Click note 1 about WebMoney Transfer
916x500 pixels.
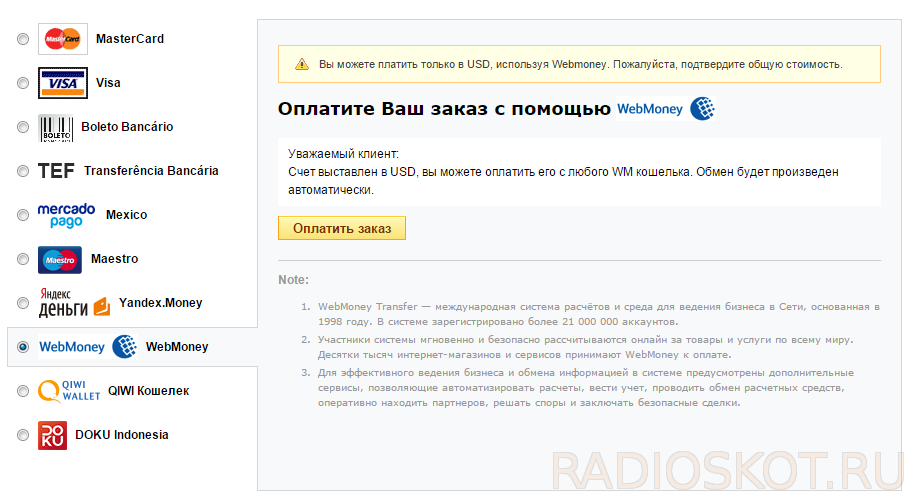tap(599, 314)
